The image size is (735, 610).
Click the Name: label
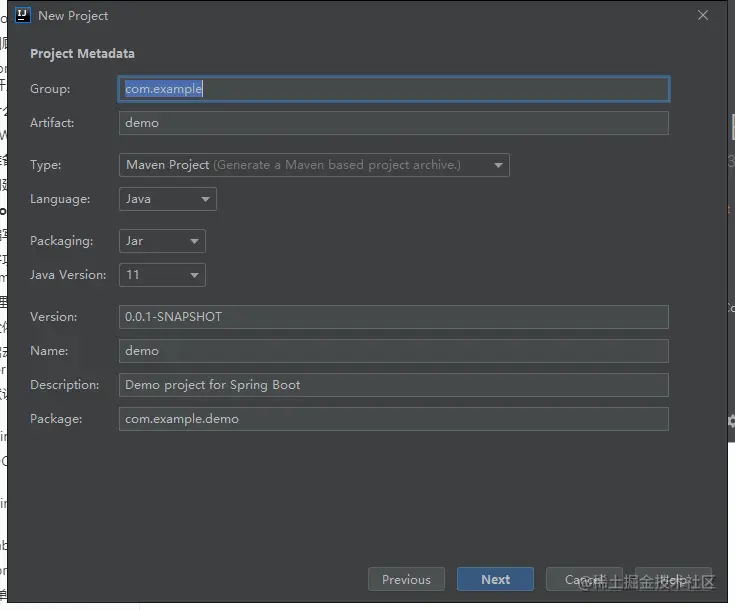click(x=49, y=351)
